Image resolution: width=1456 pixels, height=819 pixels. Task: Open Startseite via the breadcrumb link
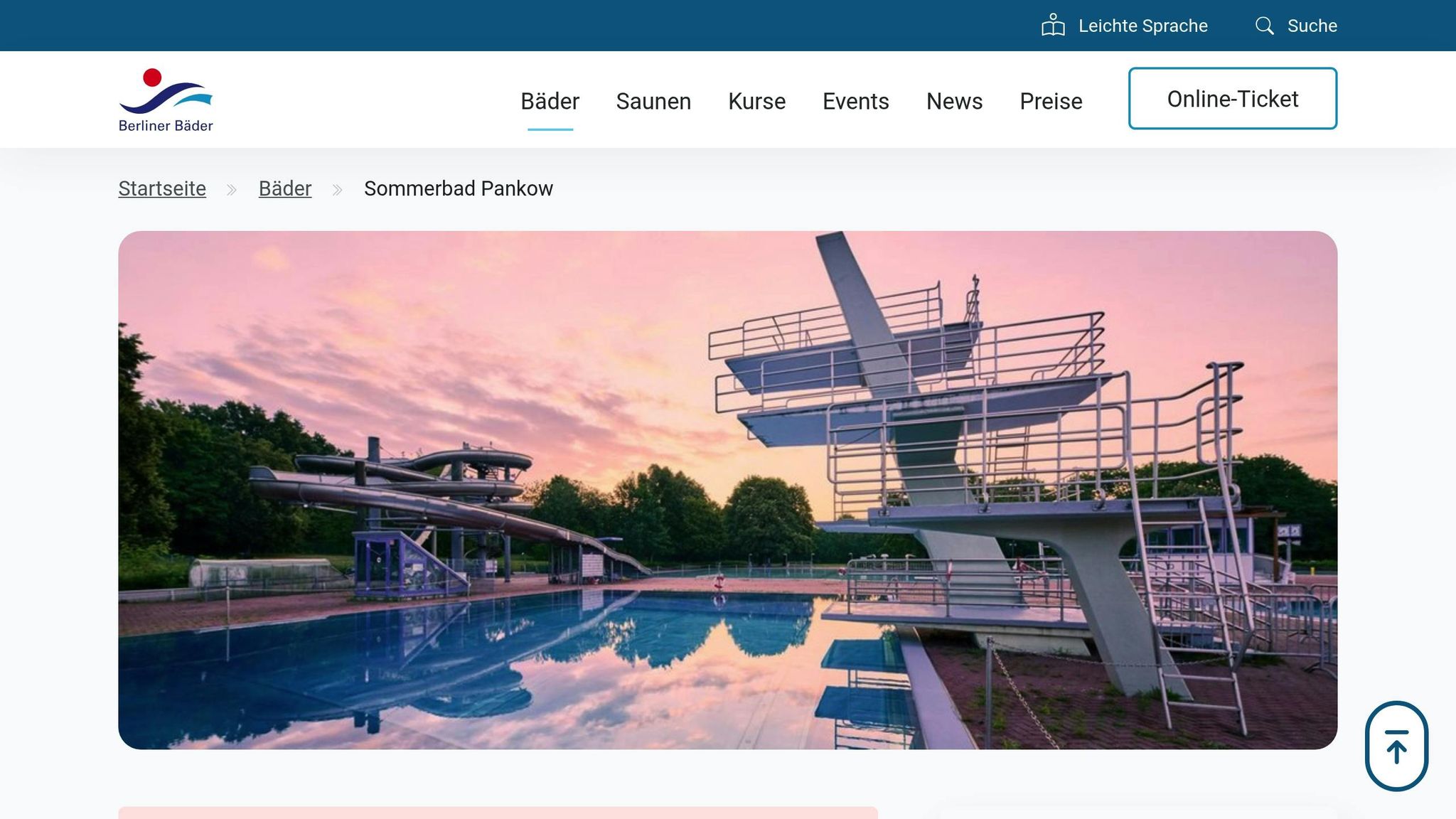[x=161, y=188]
